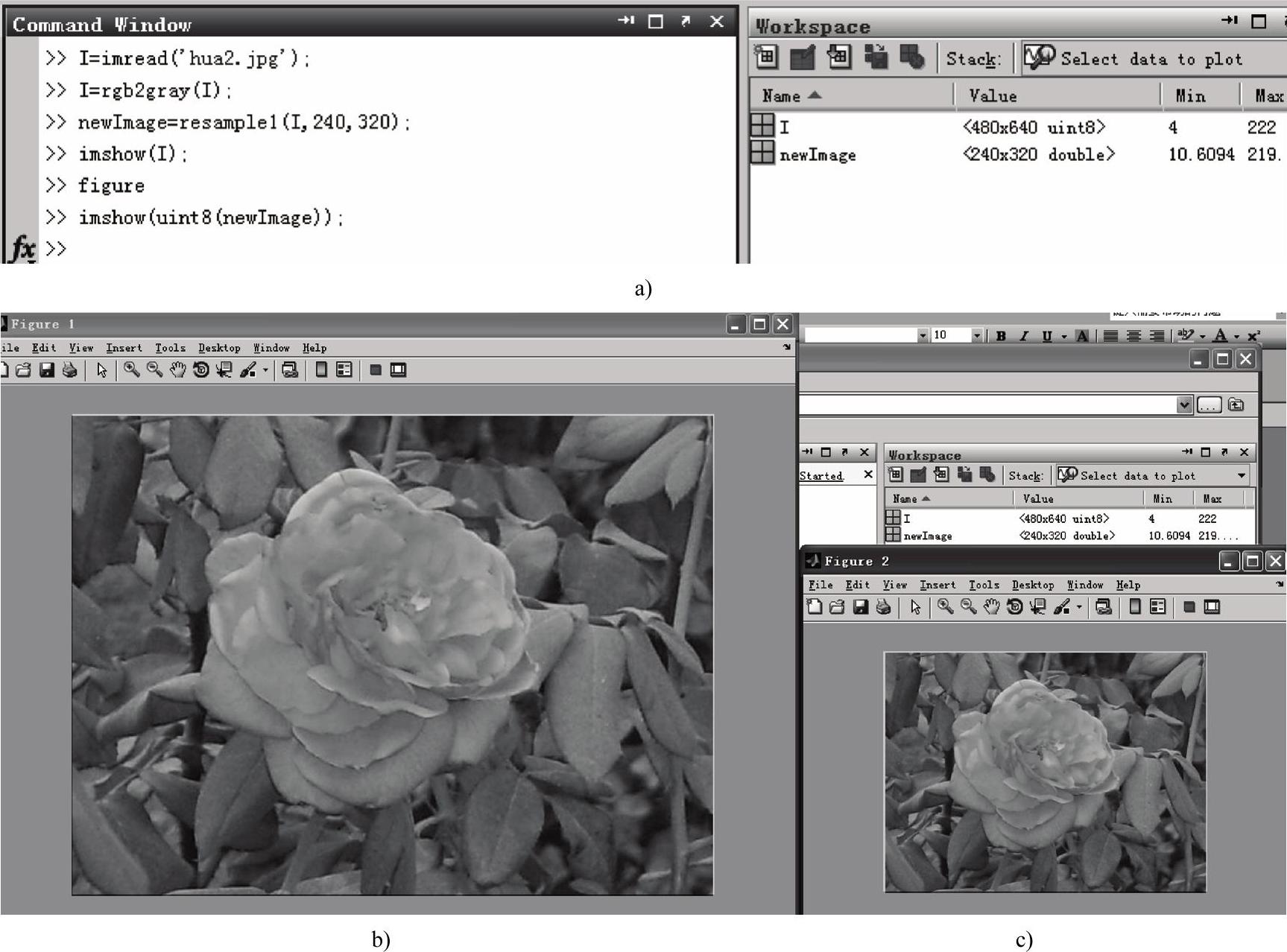Apply superscript formatting x²
This screenshot has height=952, width=1287.
click(1253, 336)
